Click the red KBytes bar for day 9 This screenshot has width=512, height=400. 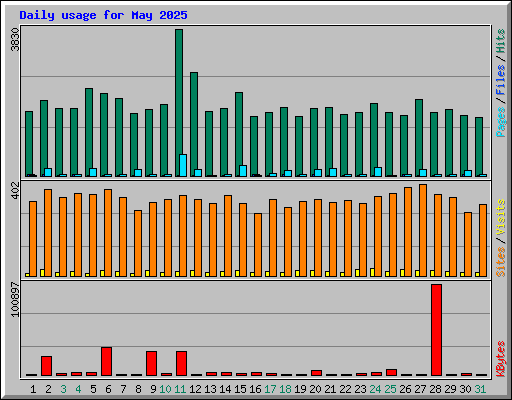pyautogui.click(x=151, y=363)
